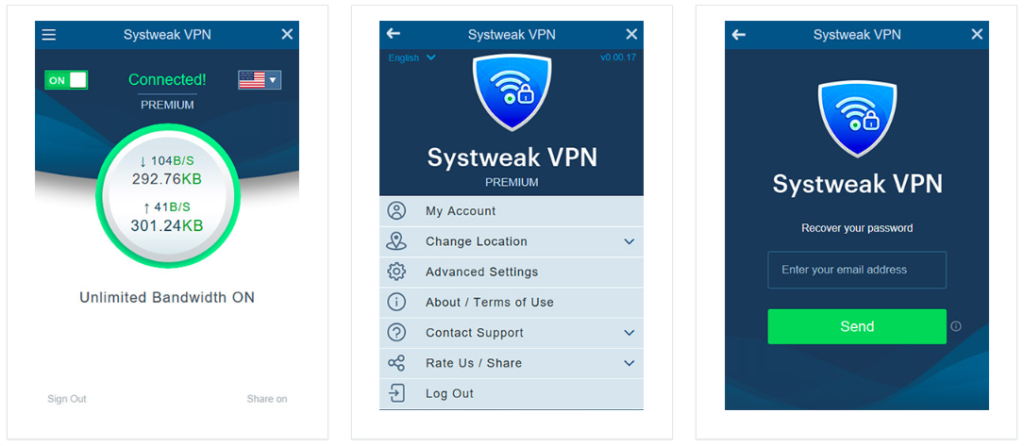Click the shield logo in recovery window
1024x446 pixels.
(856, 120)
